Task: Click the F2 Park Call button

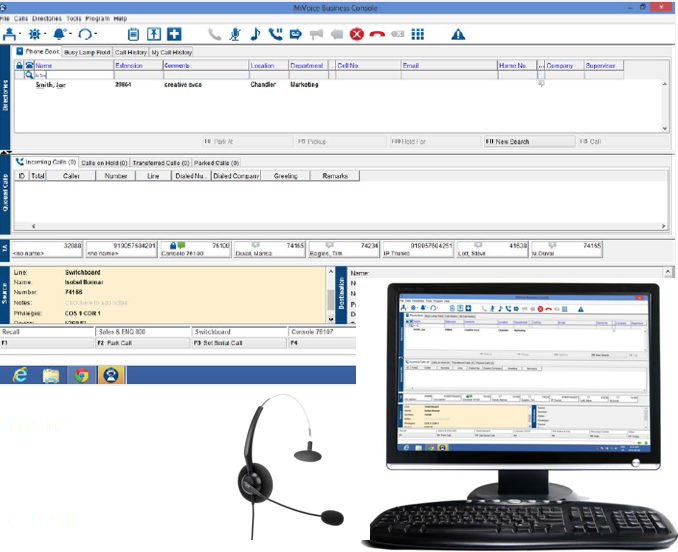Action: tap(143, 343)
